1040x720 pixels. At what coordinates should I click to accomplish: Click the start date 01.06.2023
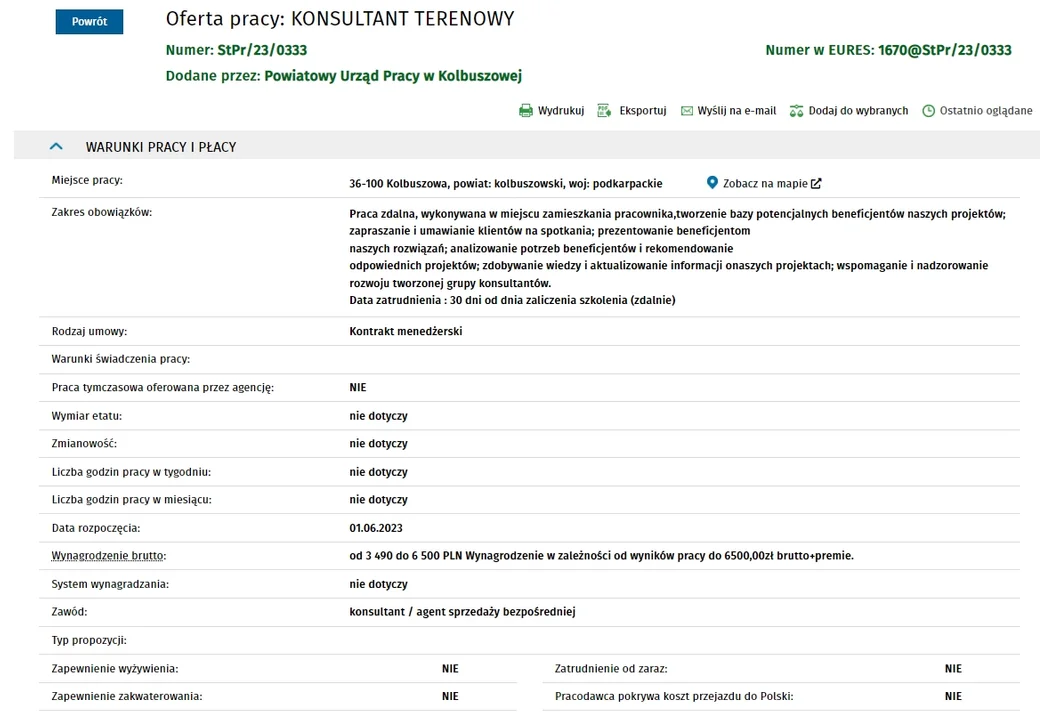[x=375, y=528]
